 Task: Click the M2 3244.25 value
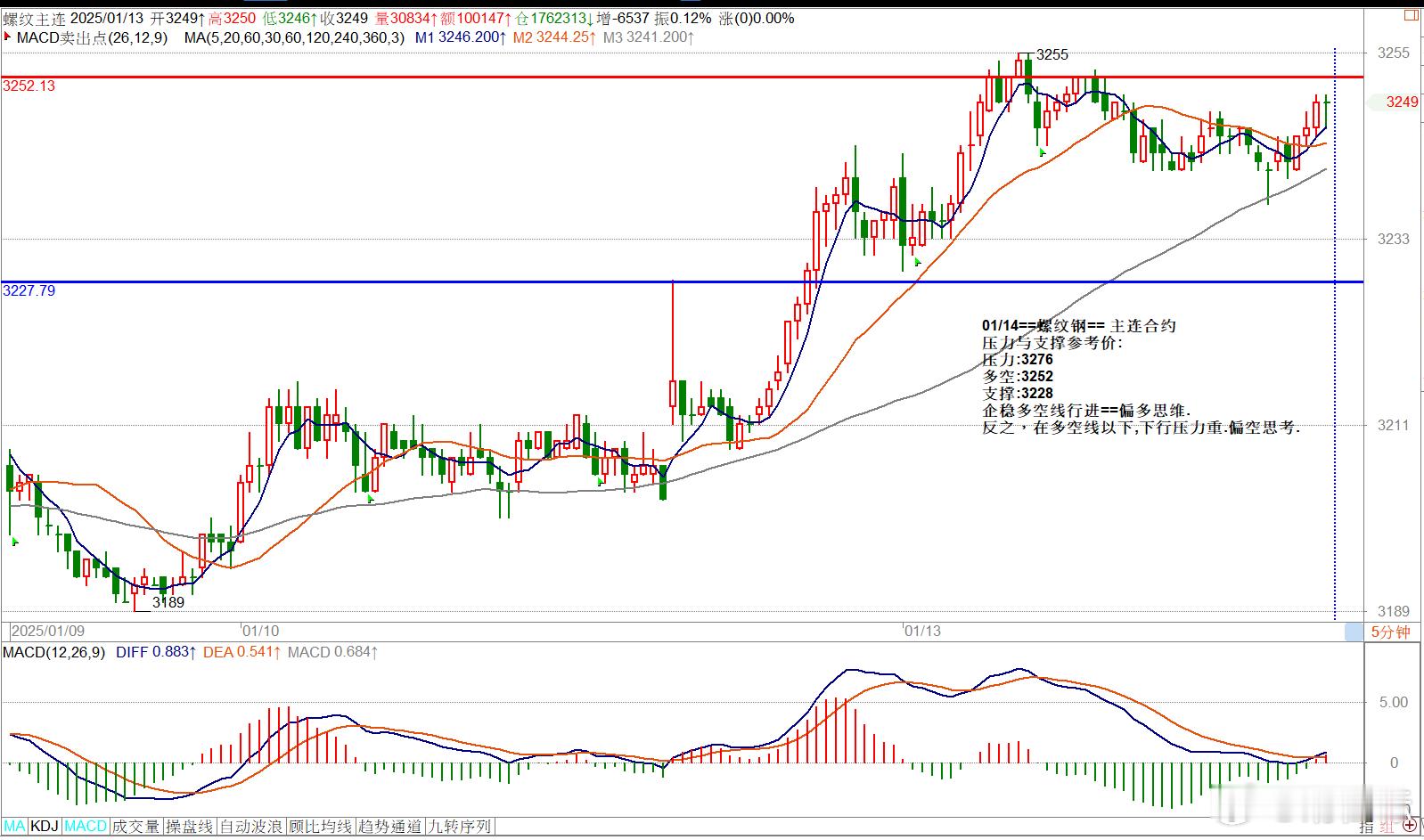click(x=552, y=37)
